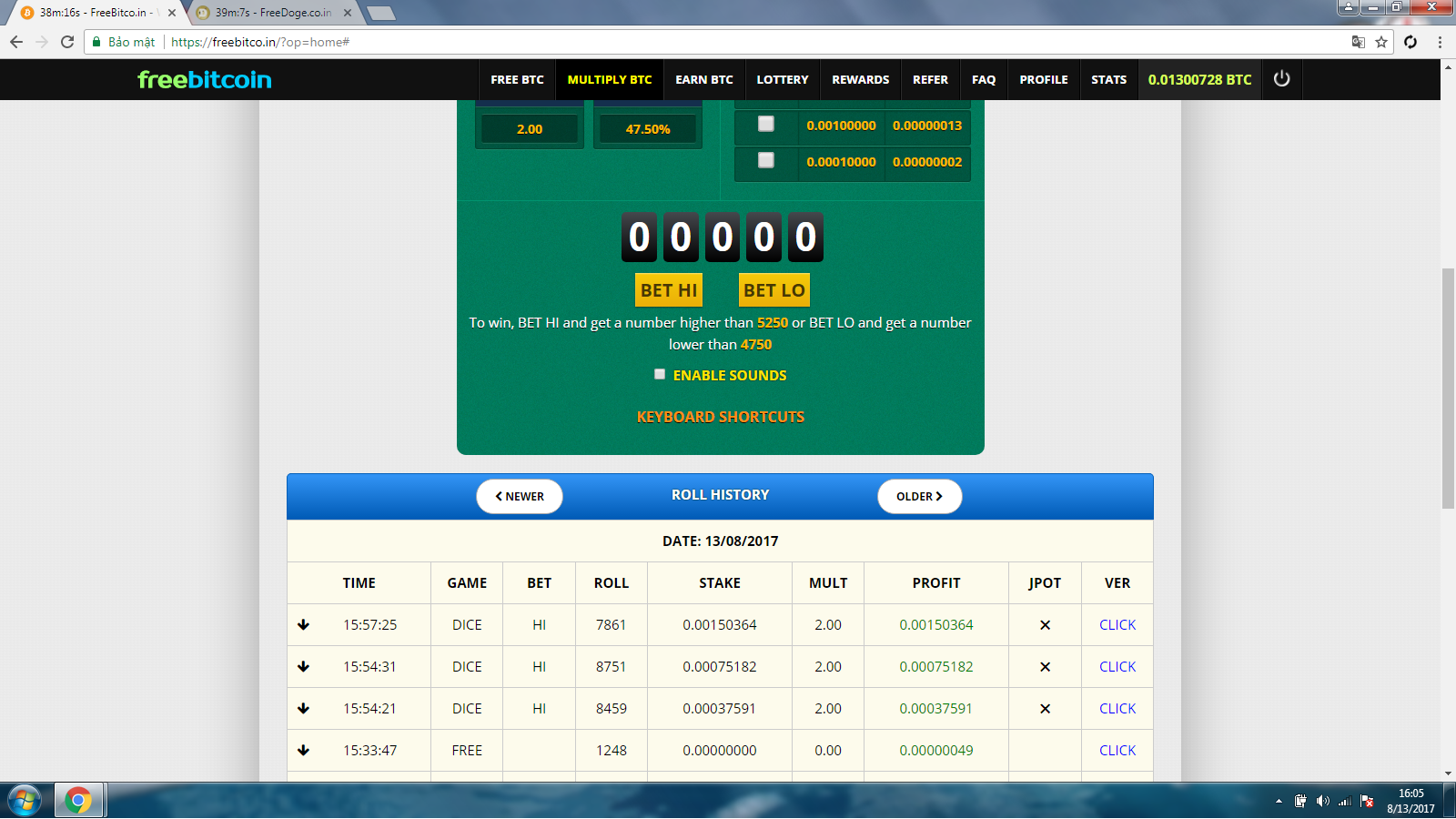
Task: Click the network signal icon in system tray
Action: click(1345, 801)
